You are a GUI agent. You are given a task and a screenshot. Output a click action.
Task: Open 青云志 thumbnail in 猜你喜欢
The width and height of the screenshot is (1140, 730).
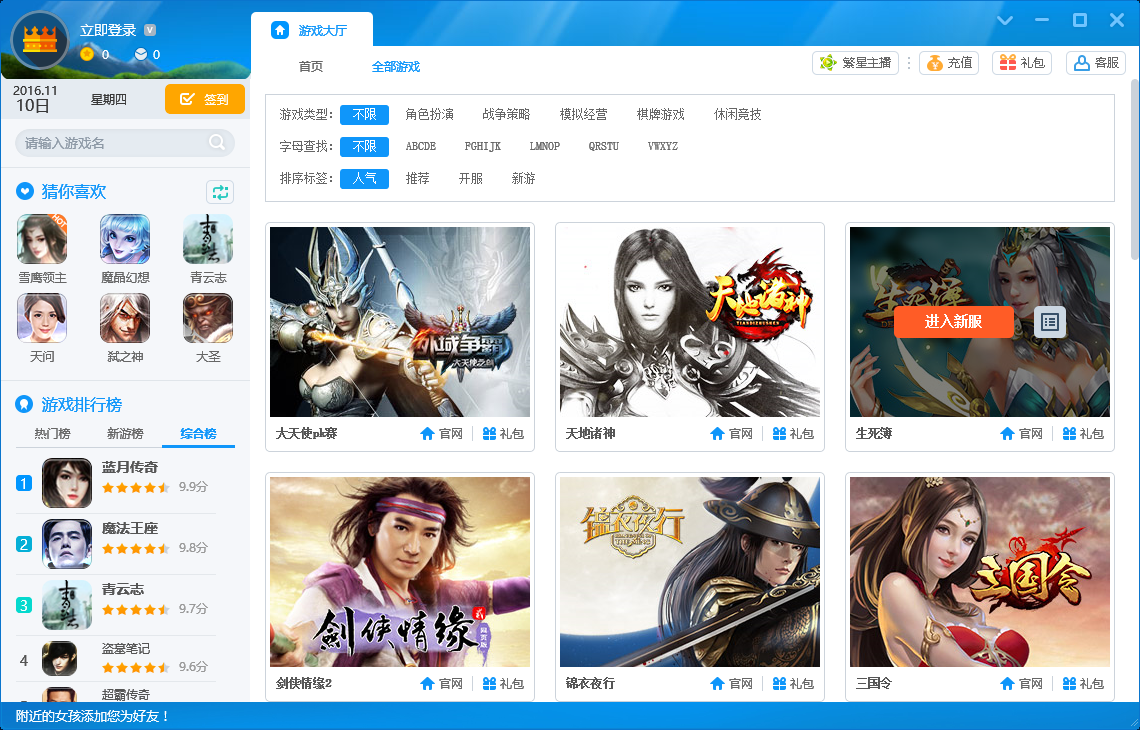click(207, 238)
